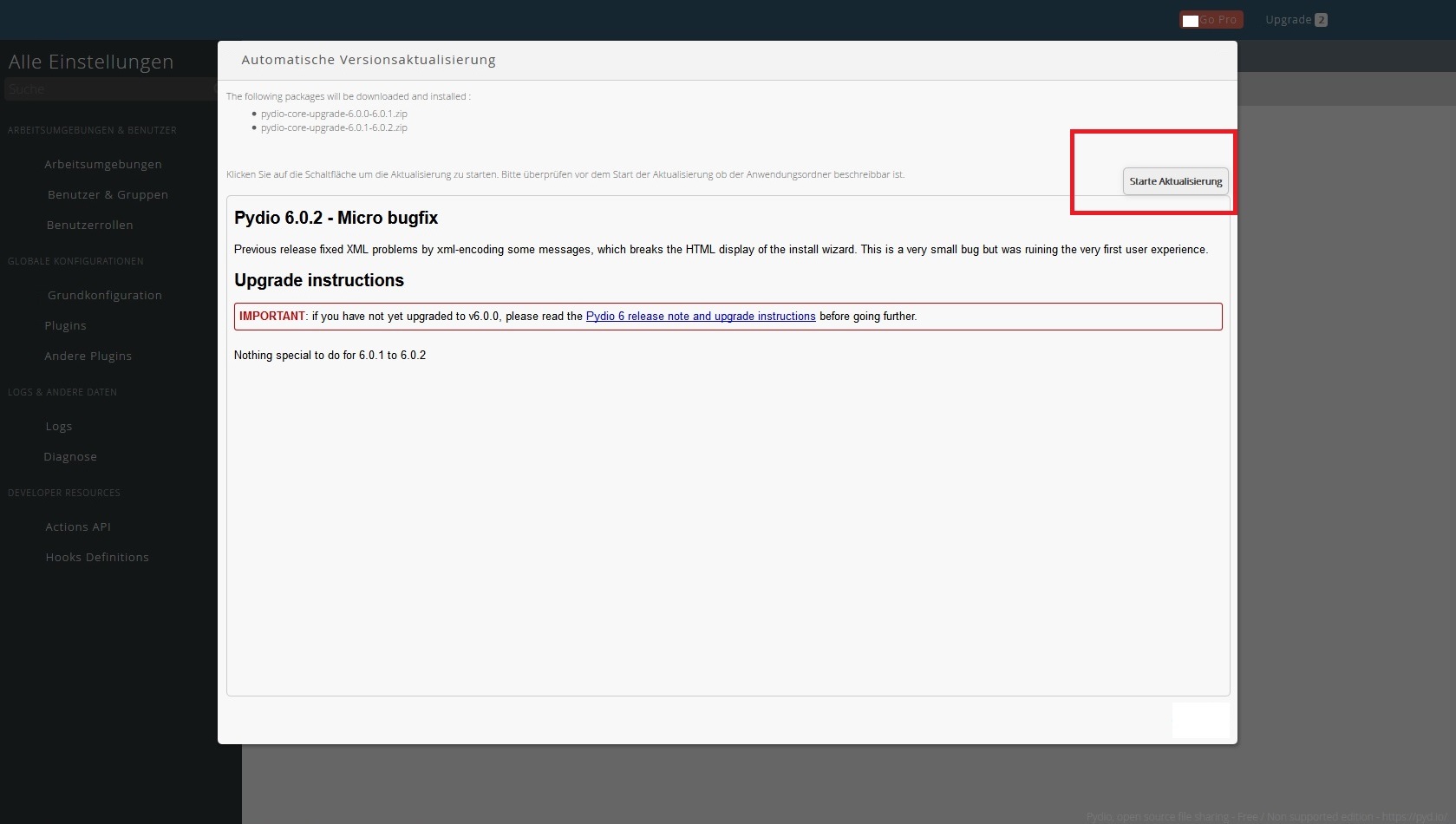Viewport: 1456px width, 824px height.
Task: Open Pydio 6 release note link
Action: point(701,317)
